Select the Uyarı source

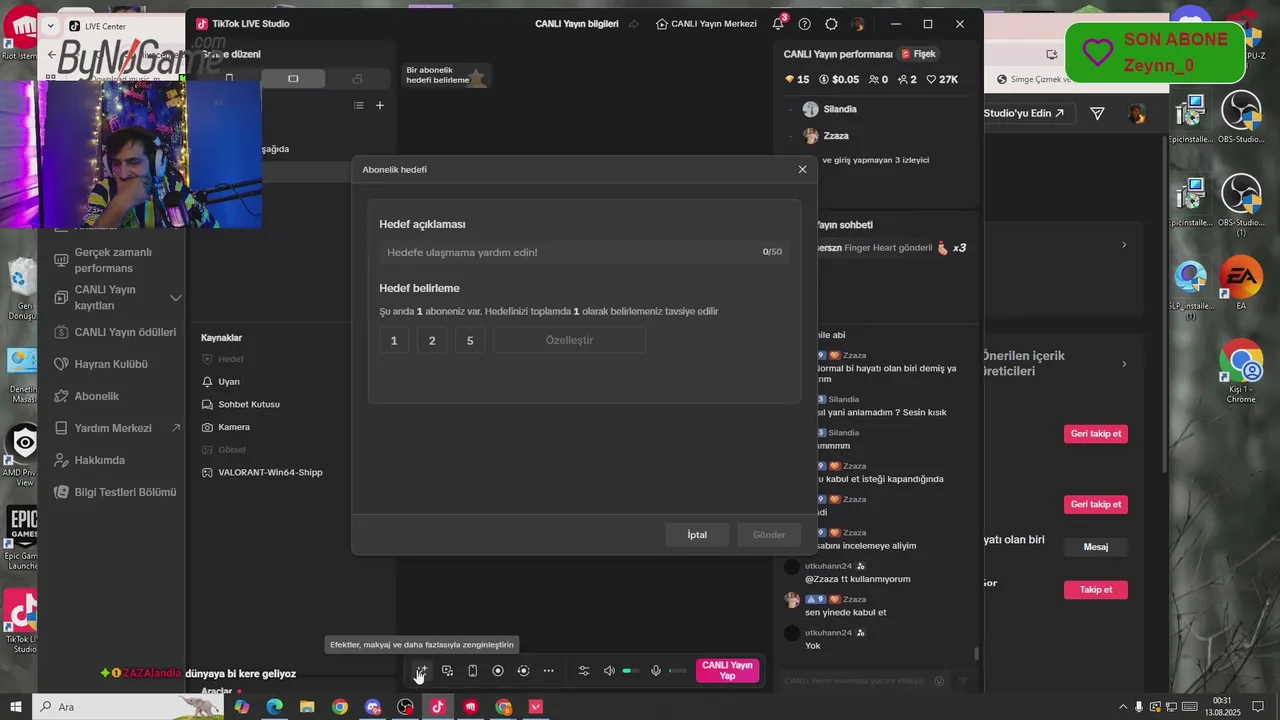[x=229, y=382]
